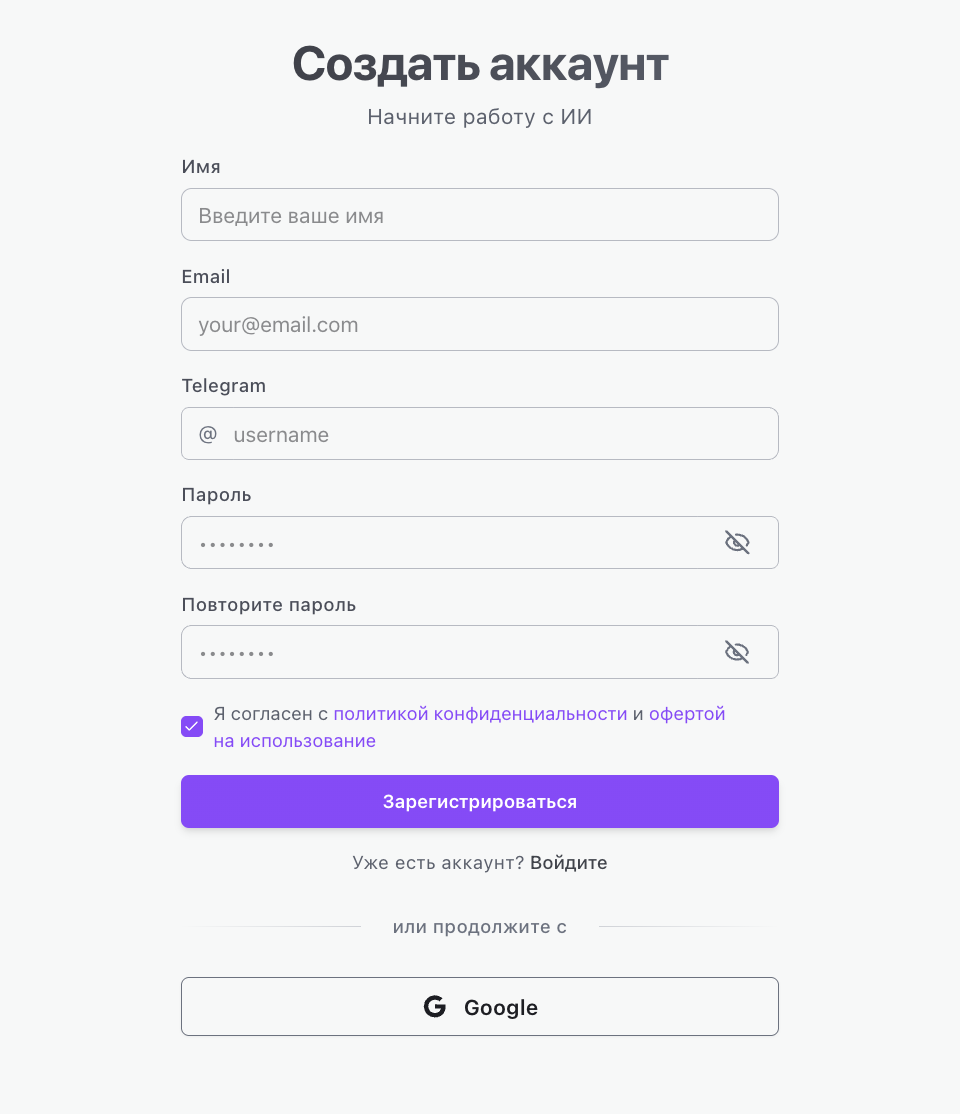Click the Telegram field label

point(224,385)
